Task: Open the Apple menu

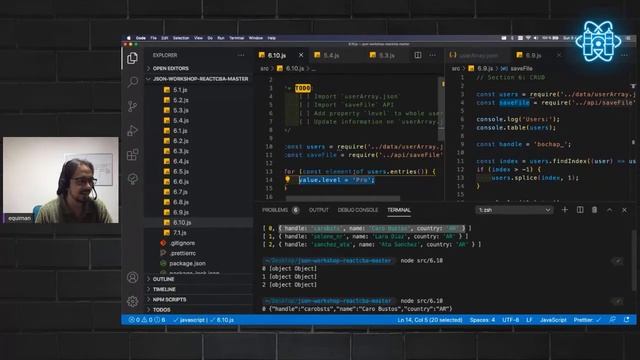Action: pyautogui.click(x=129, y=38)
